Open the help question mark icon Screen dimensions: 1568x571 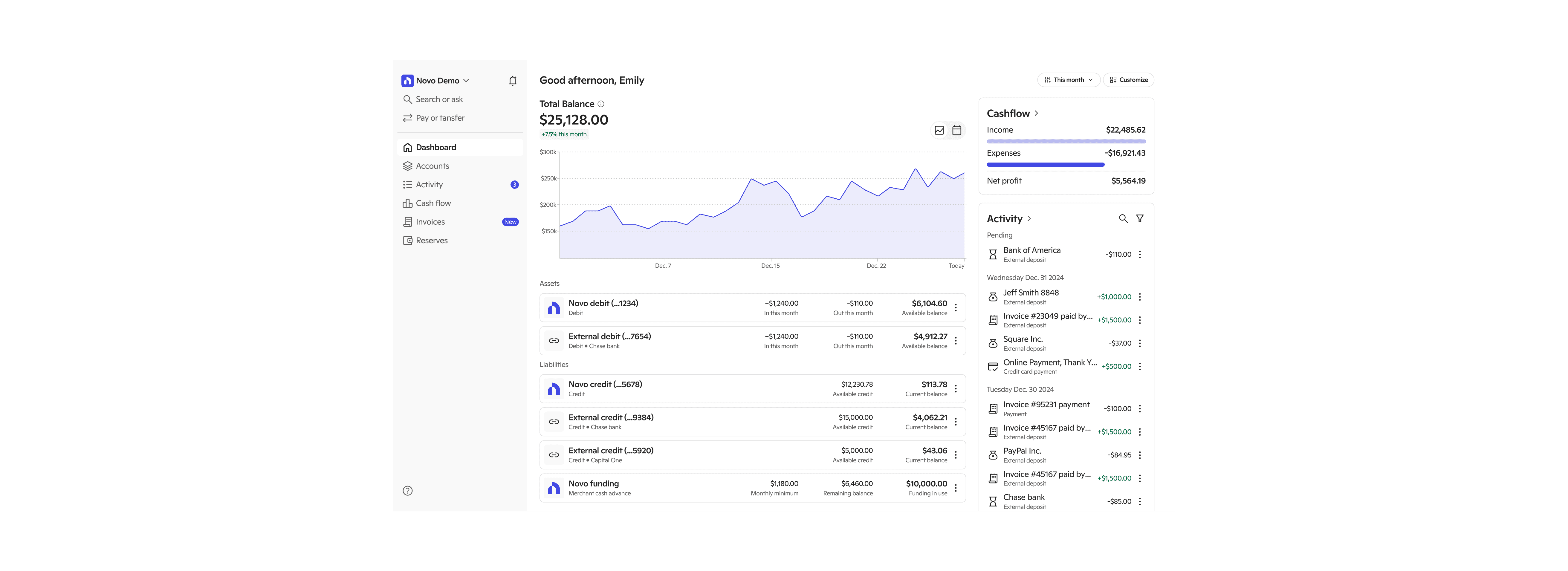(x=408, y=491)
